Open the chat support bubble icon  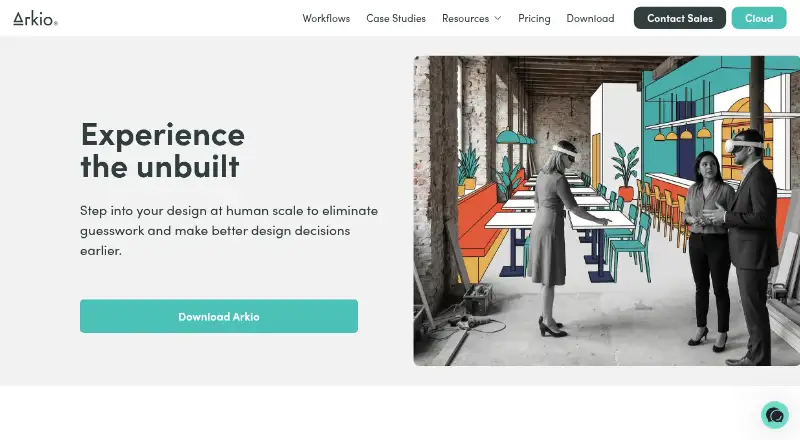(774, 415)
